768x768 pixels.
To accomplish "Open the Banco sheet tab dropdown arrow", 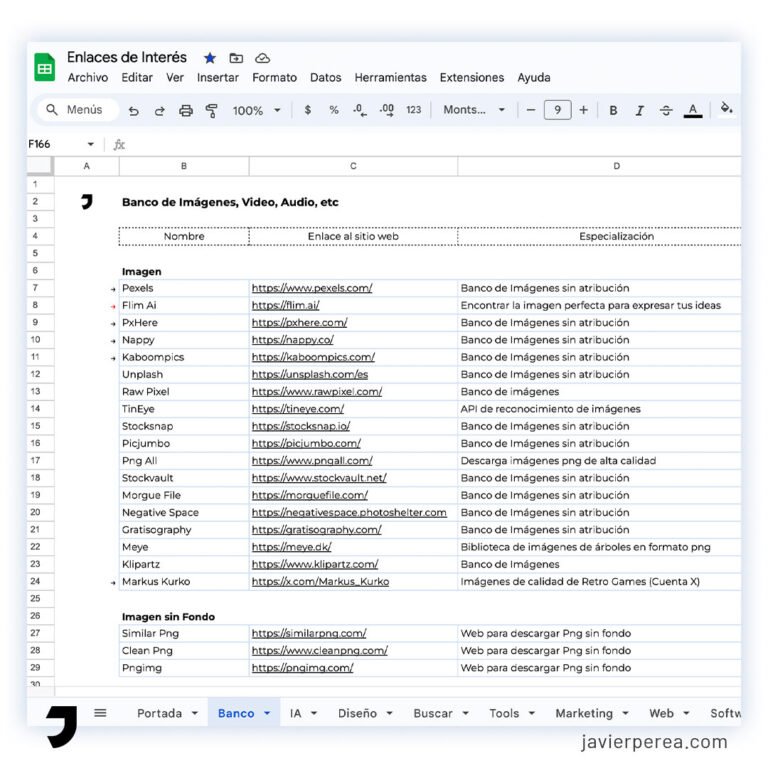I will pyautogui.click(x=267, y=713).
